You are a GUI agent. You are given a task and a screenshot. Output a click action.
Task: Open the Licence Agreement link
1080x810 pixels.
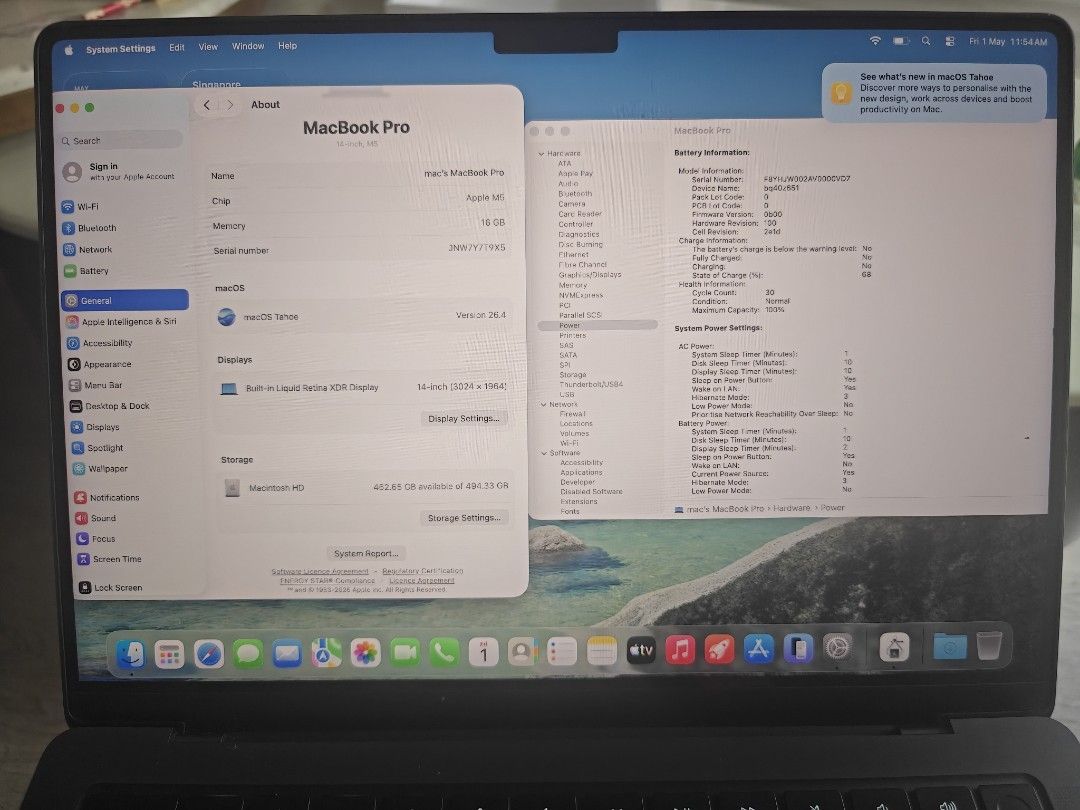coord(422,580)
